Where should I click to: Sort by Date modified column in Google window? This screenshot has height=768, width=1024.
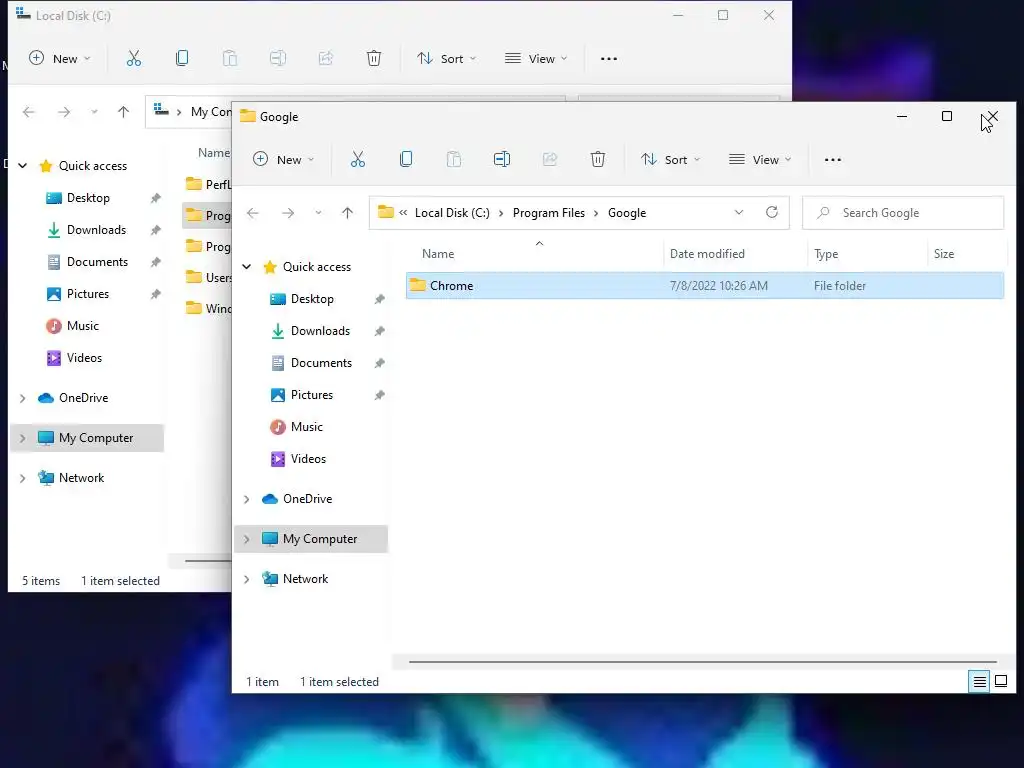tap(707, 254)
